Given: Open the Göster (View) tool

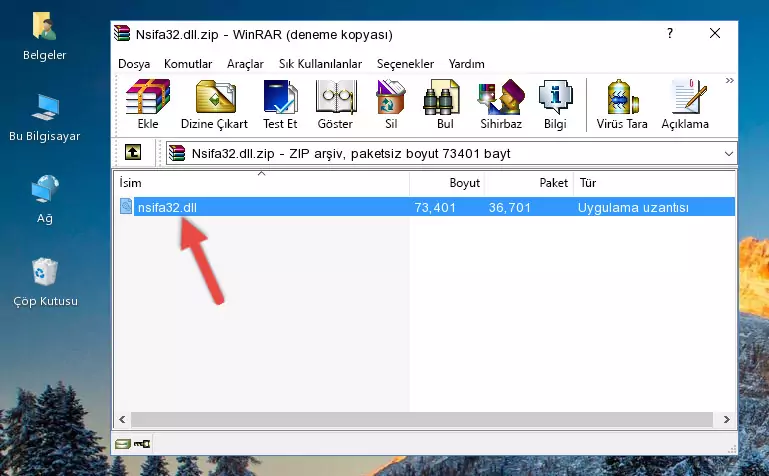Looking at the screenshot, I should (335, 104).
